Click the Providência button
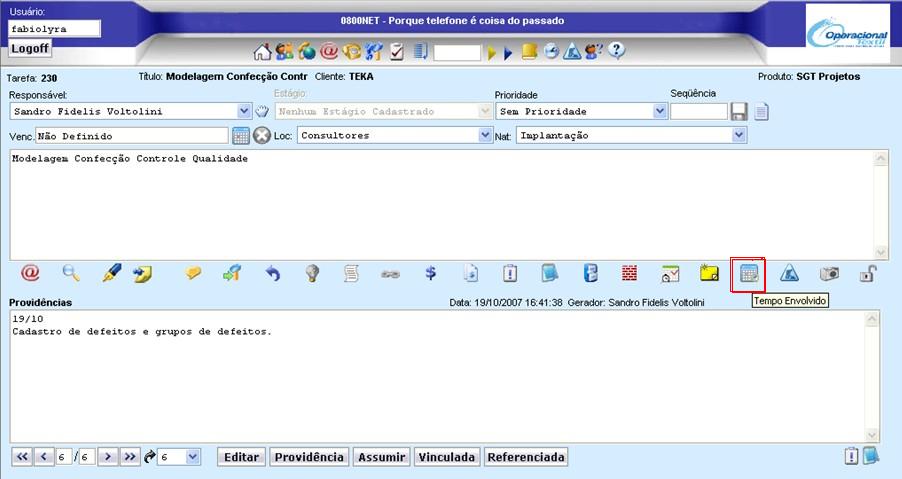 (x=309, y=457)
